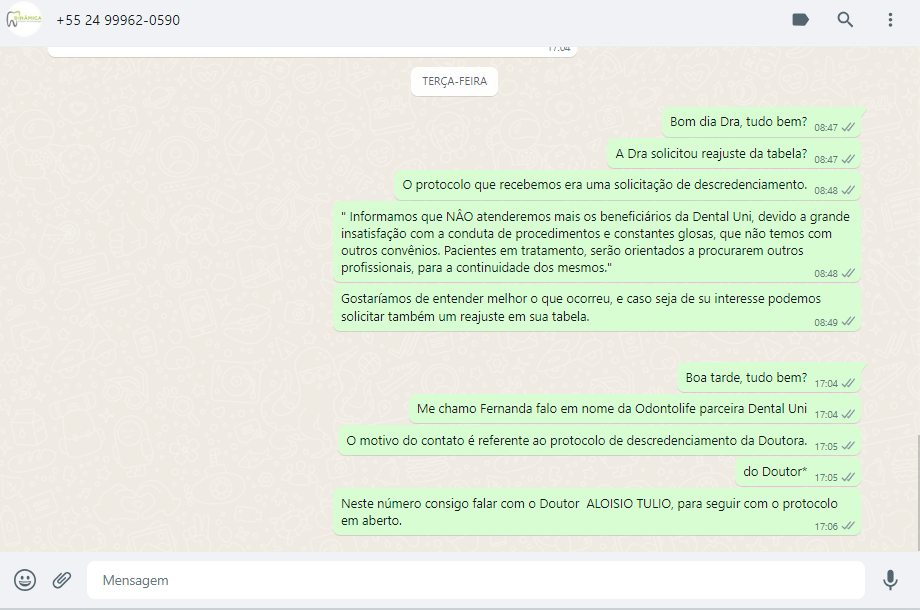Attach a file with the paperclip icon
The height and width of the screenshot is (610, 920).
click(x=62, y=580)
